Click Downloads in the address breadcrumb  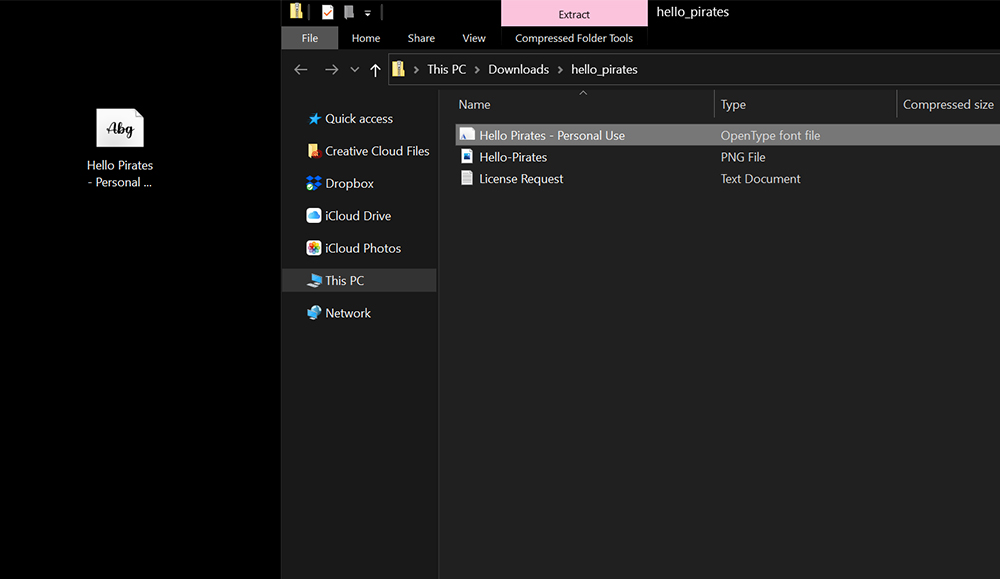click(x=518, y=70)
